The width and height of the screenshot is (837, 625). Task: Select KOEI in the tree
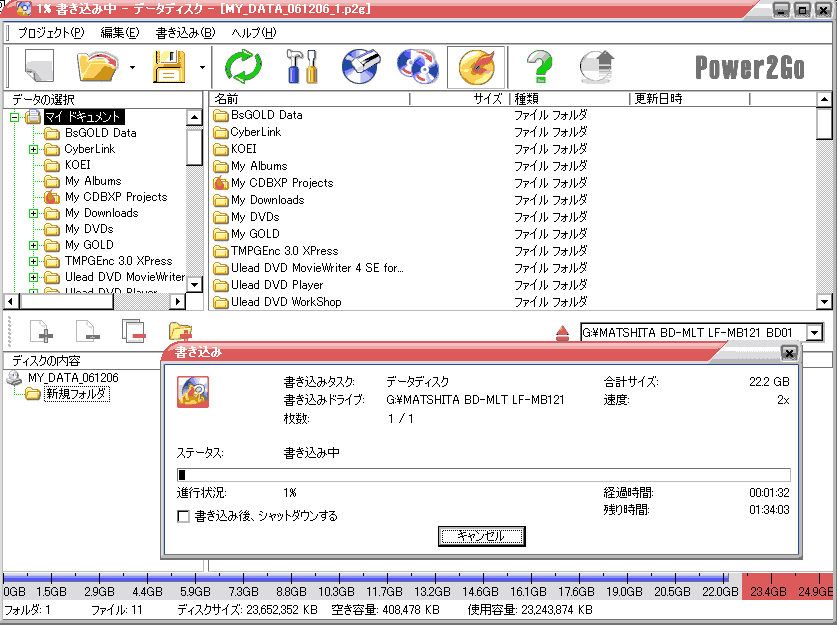[x=77, y=165]
